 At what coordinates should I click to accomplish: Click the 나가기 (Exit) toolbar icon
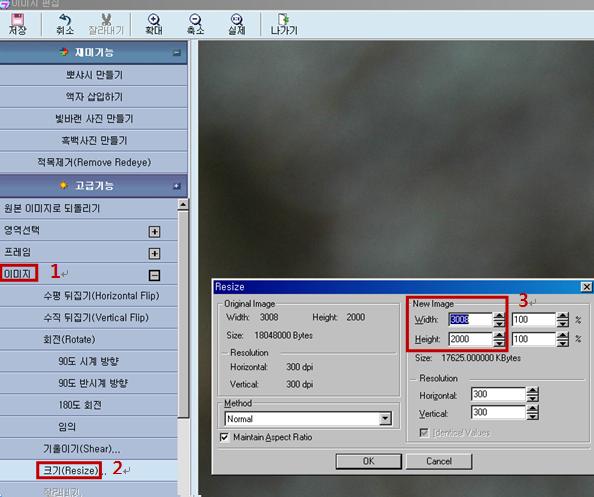283,19
